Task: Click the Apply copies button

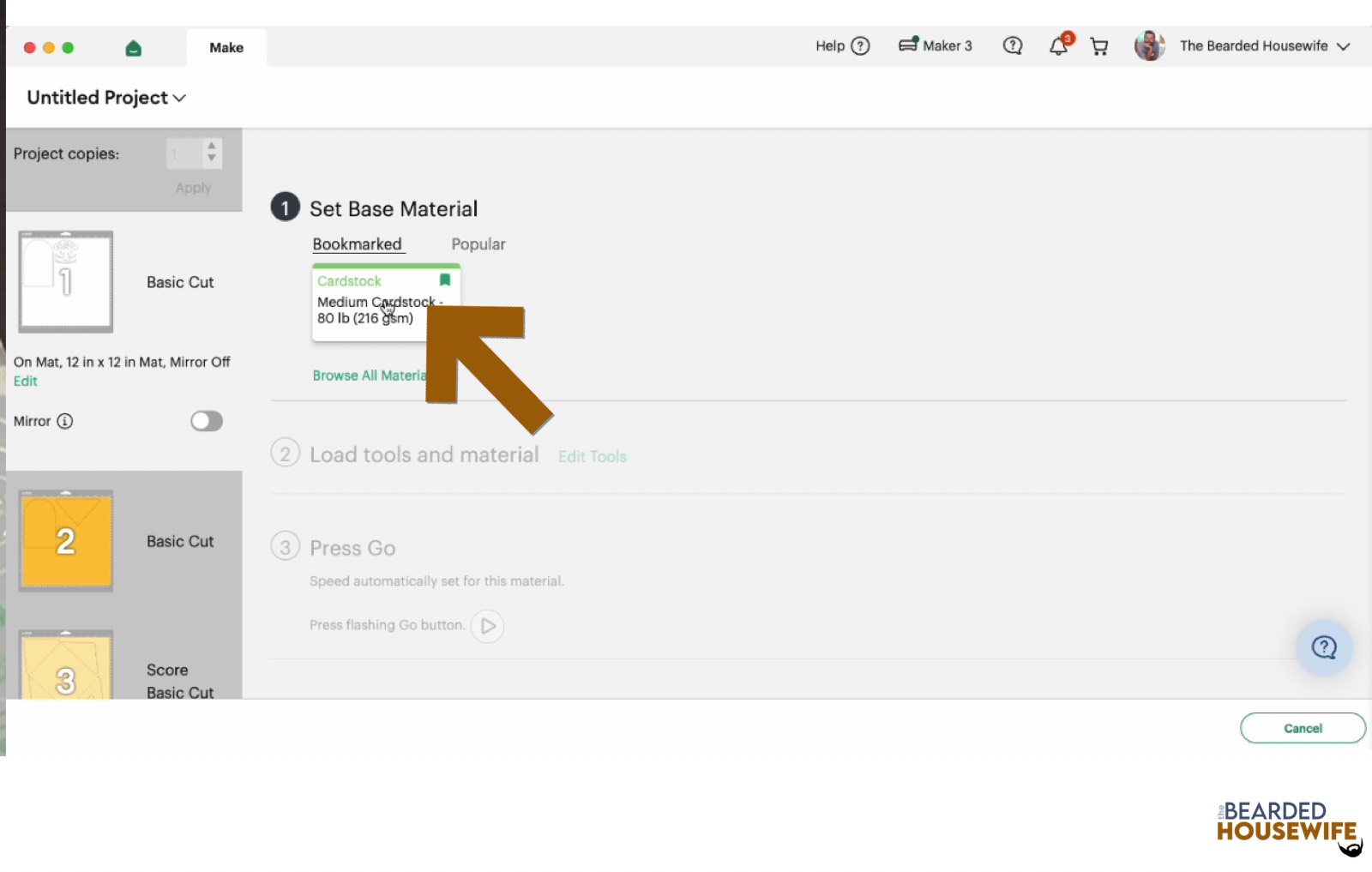Action: point(193,188)
